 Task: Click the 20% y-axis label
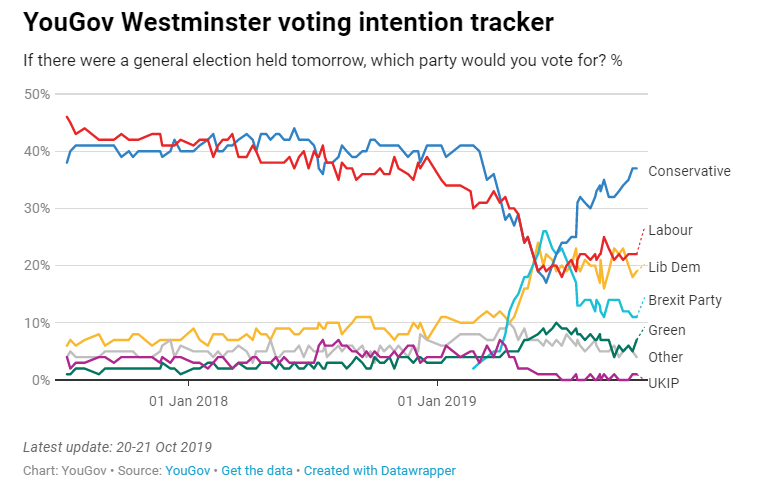pos(37,266)
